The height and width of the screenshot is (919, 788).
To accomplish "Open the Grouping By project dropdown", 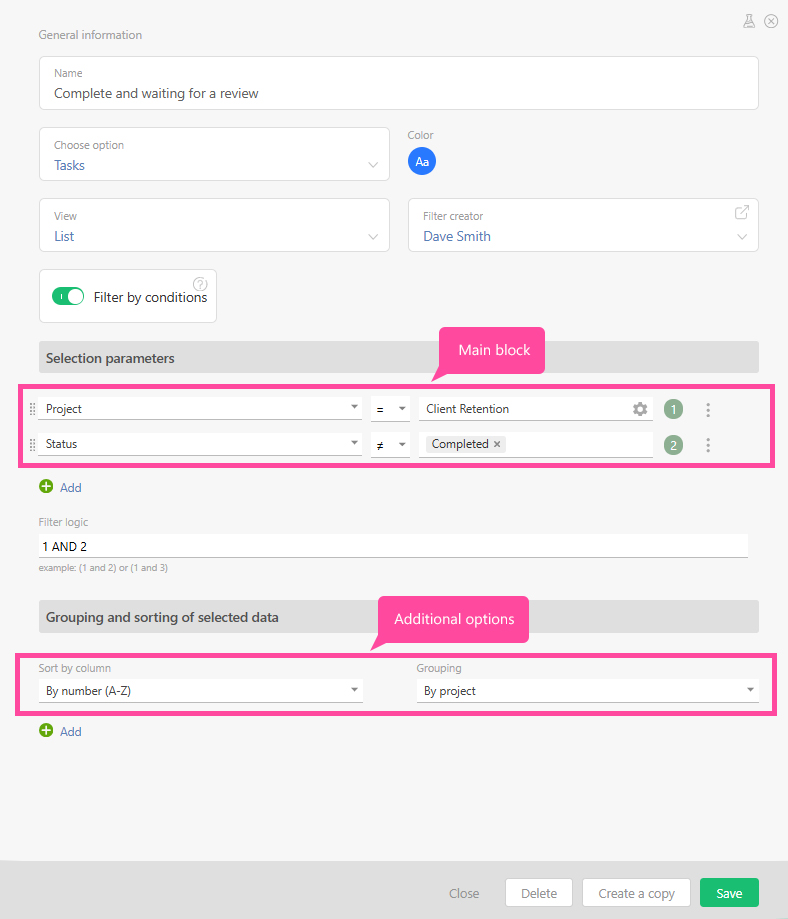I will tap(587, 690).
